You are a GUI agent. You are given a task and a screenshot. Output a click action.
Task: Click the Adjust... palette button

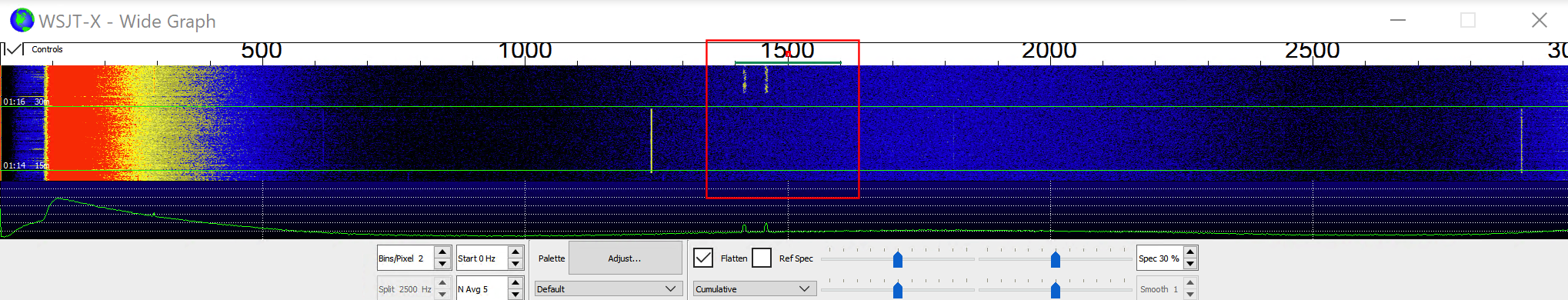(x=625, y=258)
